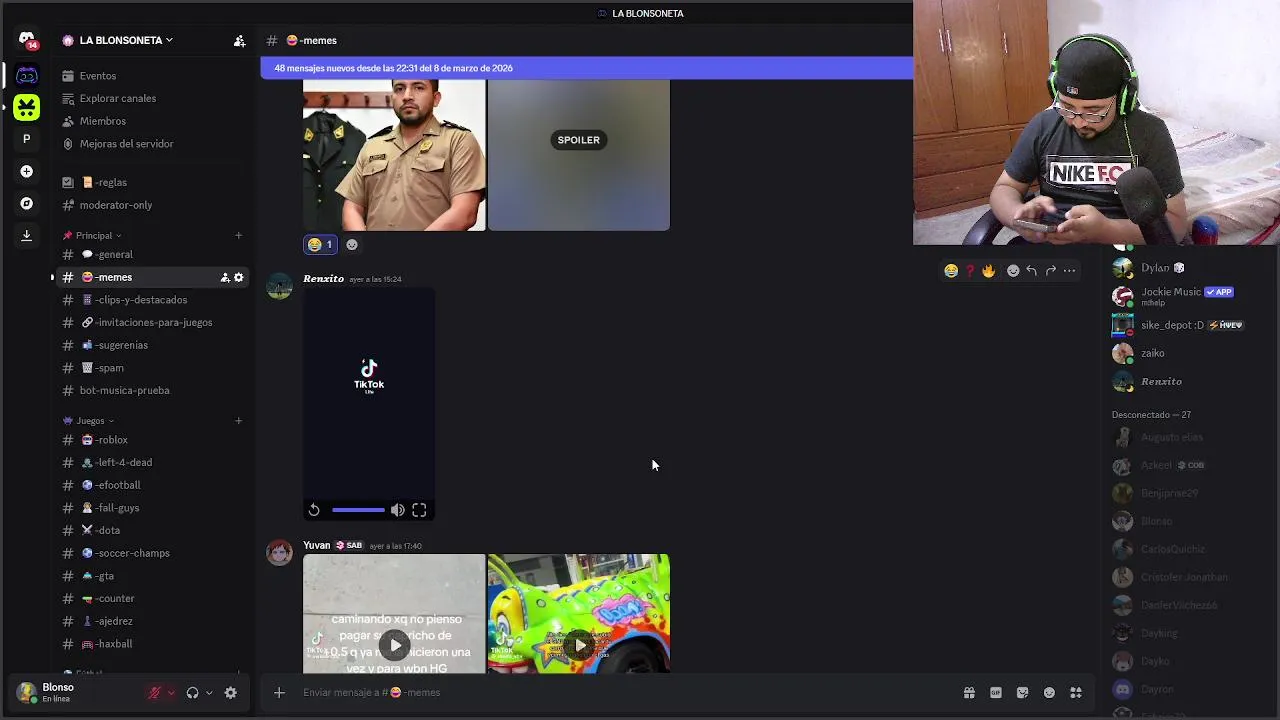Select the LA BLONSONETA server icon

tap(27, 76)
